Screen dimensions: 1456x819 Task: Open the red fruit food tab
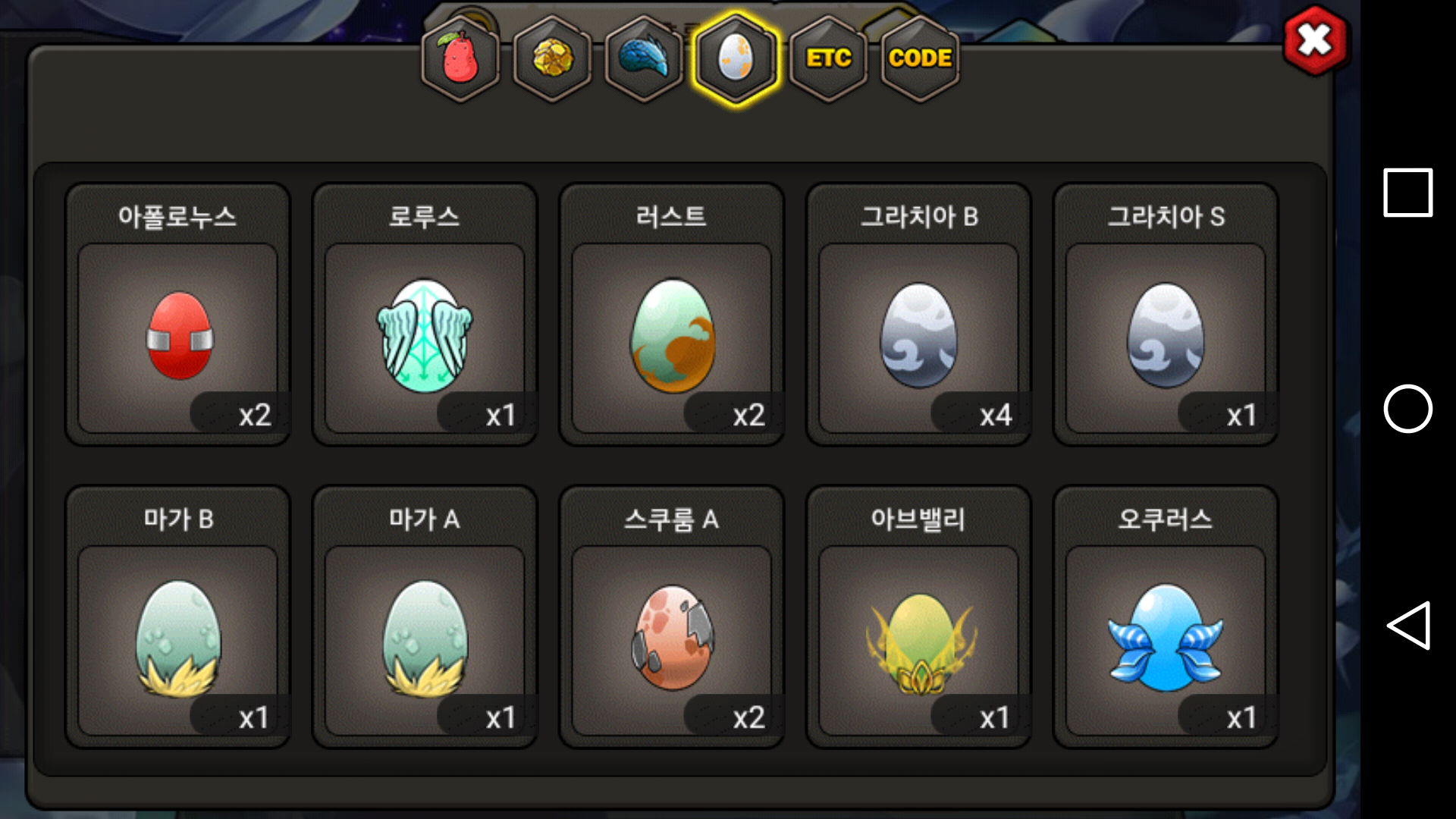460,58
